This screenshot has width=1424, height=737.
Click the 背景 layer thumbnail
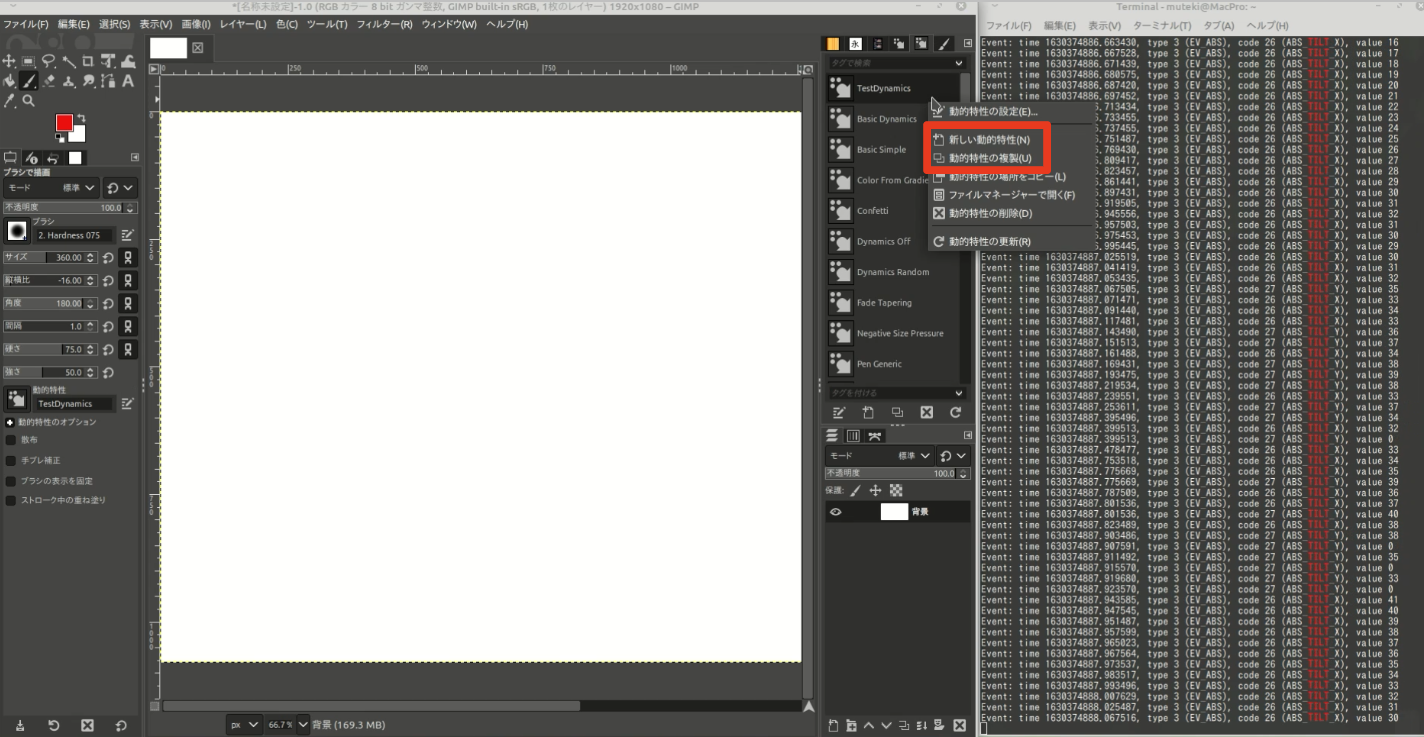pos(894,512)
